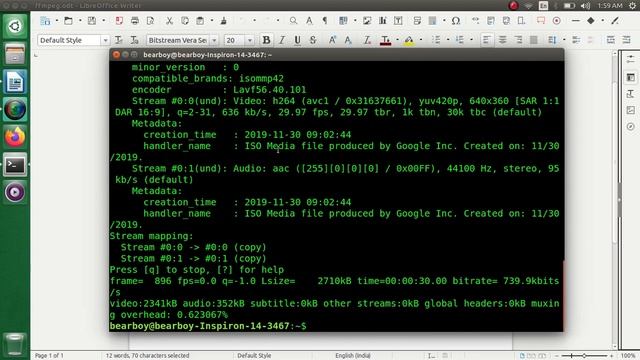Open the paragraph style dropdown arrow
The image size is (640, 360).
coord(105,40)
